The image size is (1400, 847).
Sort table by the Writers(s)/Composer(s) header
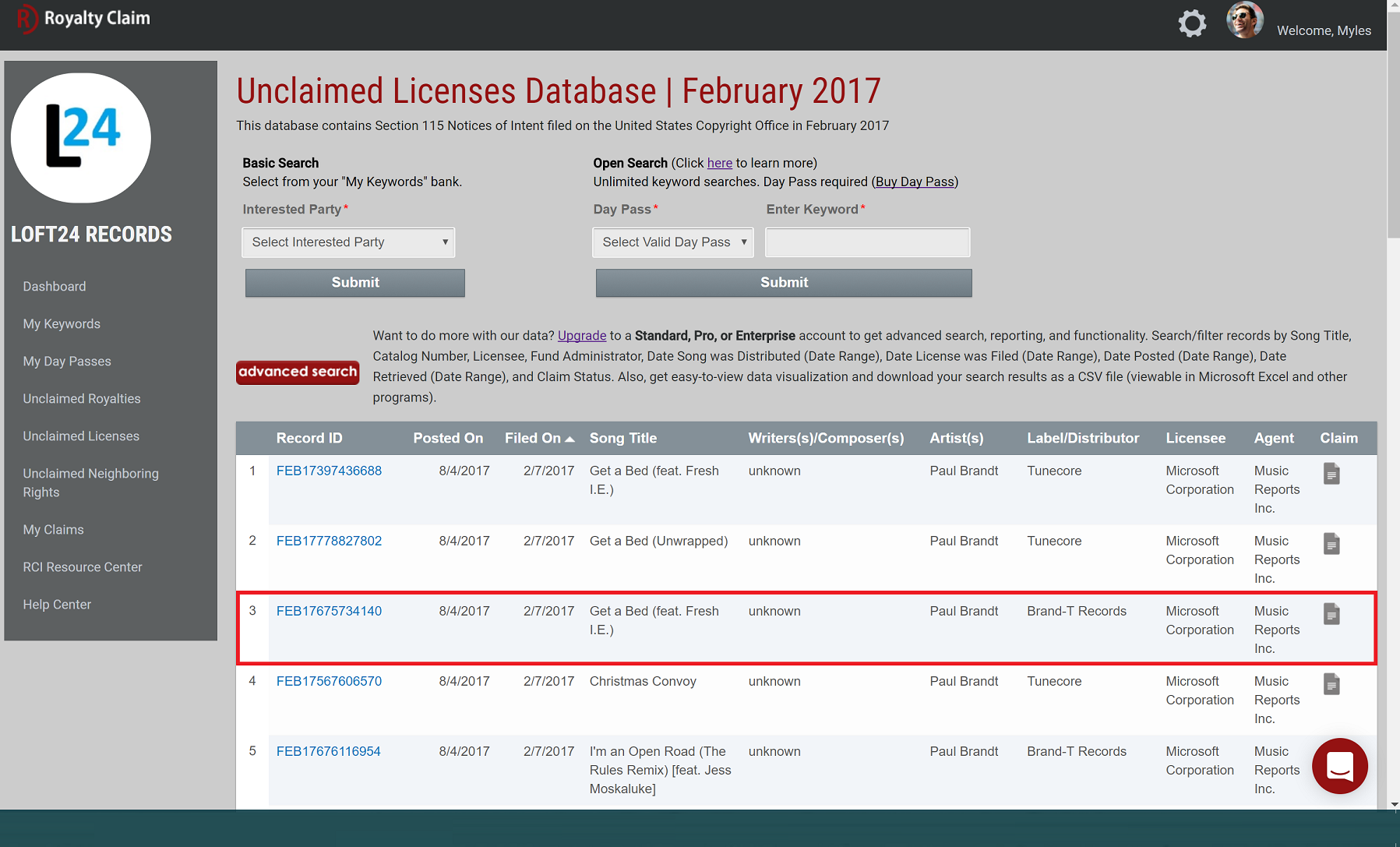click(x=826, y=438)
